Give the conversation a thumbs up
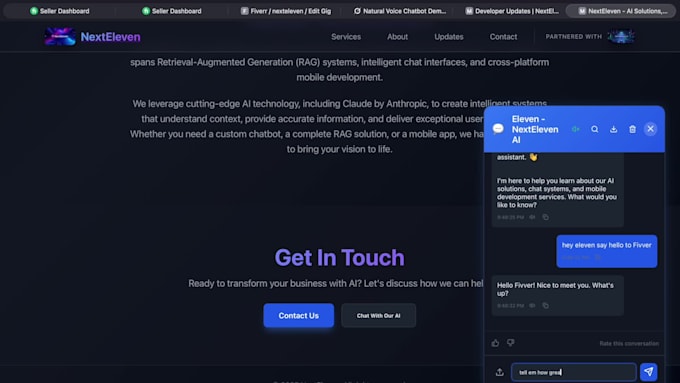Viewport: 680px width, 383px height. click(x=495, y=343)
